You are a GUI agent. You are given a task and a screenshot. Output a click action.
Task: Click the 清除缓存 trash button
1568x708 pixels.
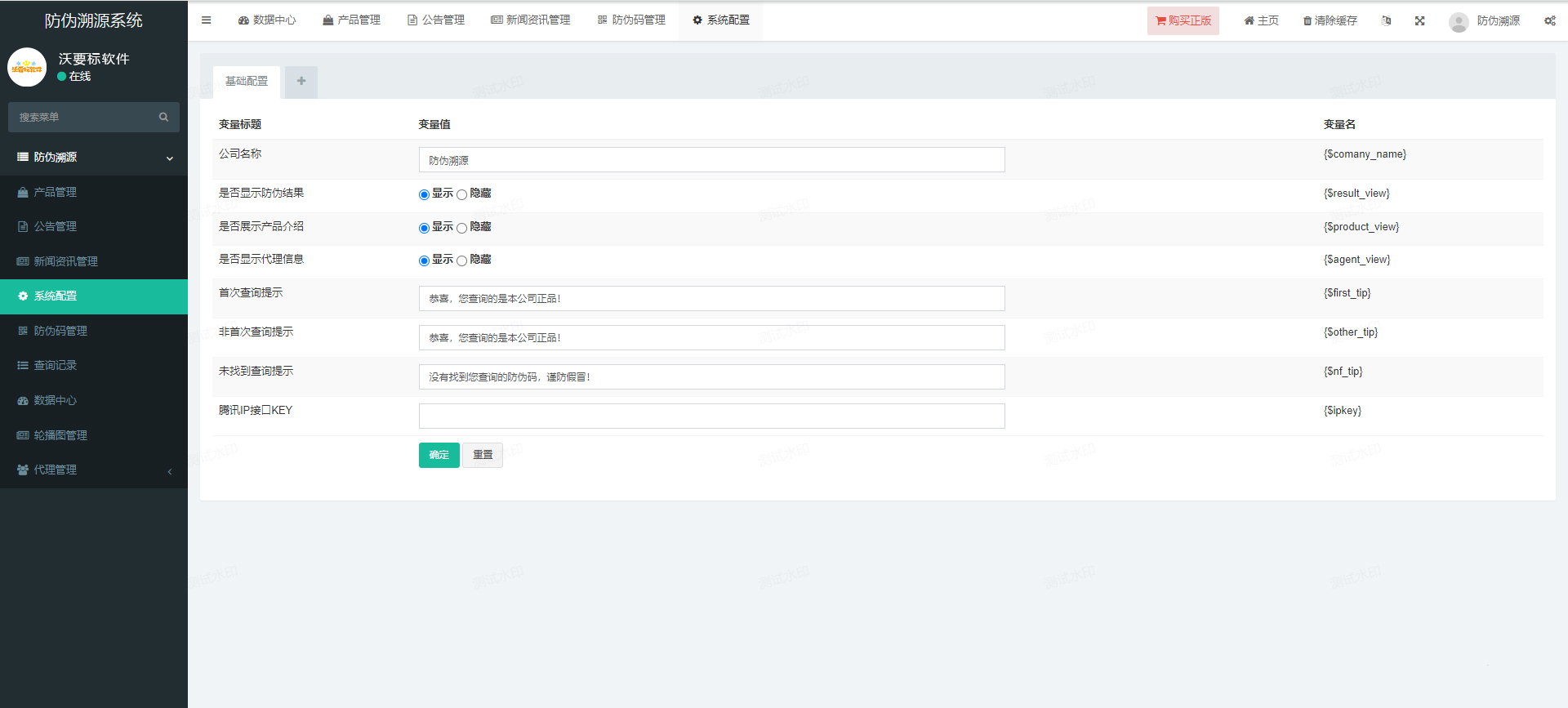pyautogui.click(x=1330, y=21)
